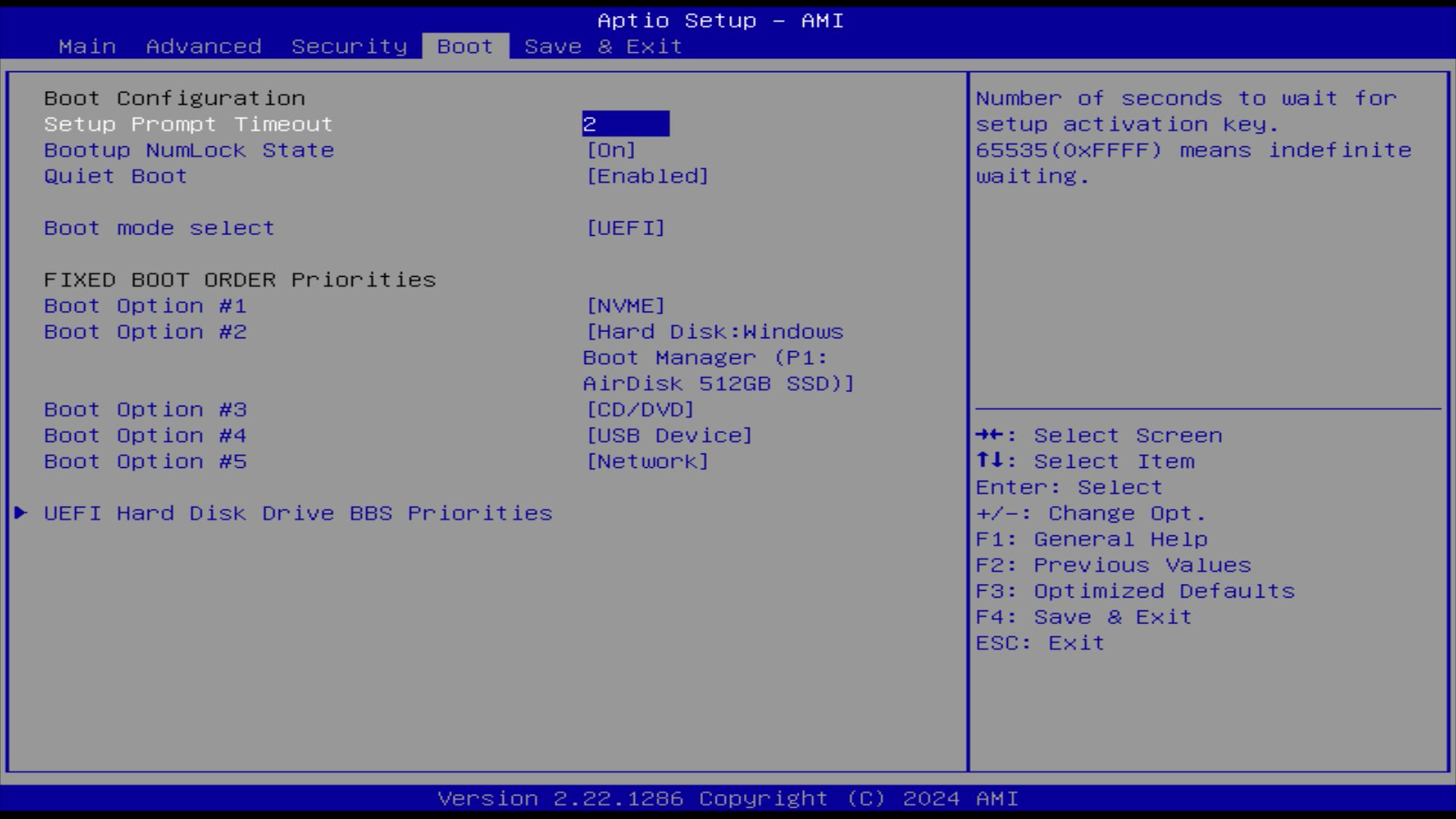
Task: Open UEFI Hard Disk Drive BBS Priorities
Action: tap(297, 513)
